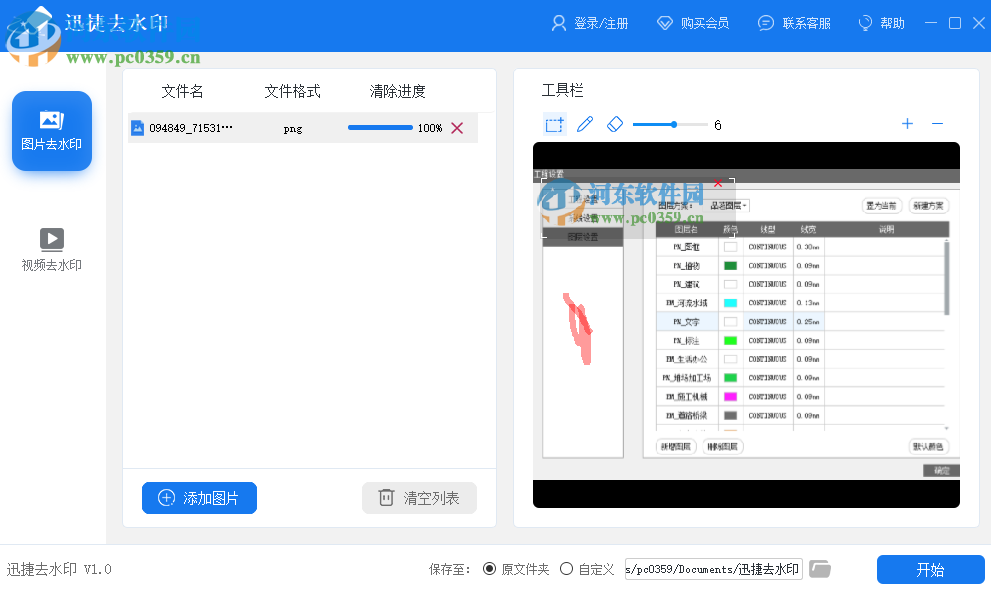
Task: Remove 094849_71531 with the red X
Action: (x=457, y=128)
